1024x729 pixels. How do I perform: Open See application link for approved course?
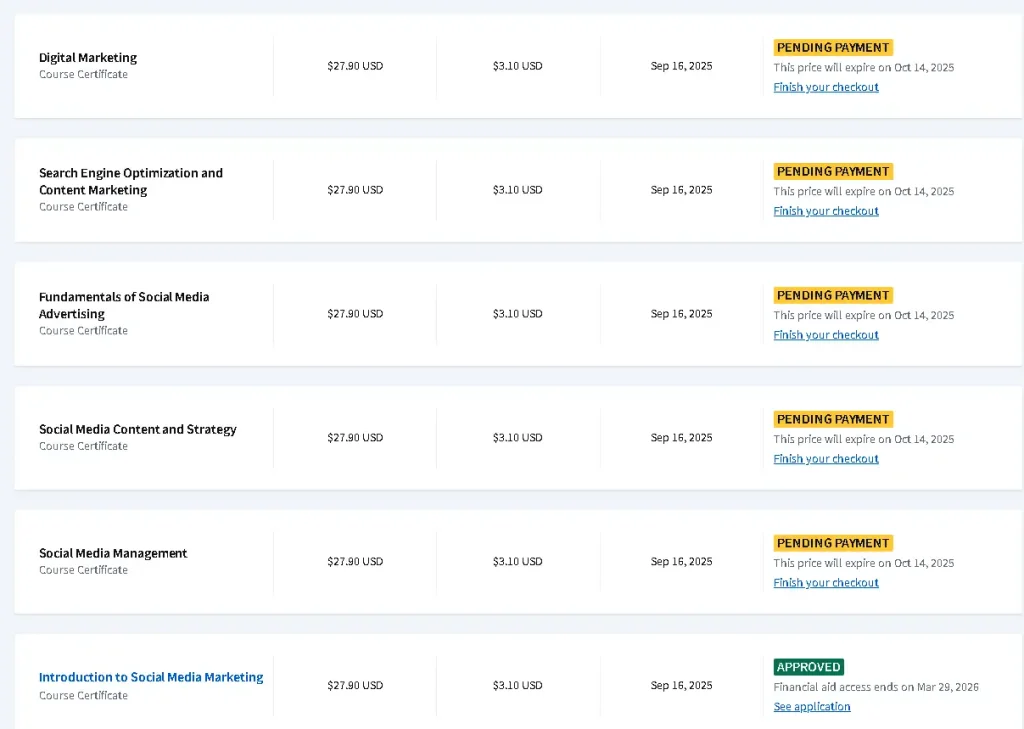pos(812,707)
